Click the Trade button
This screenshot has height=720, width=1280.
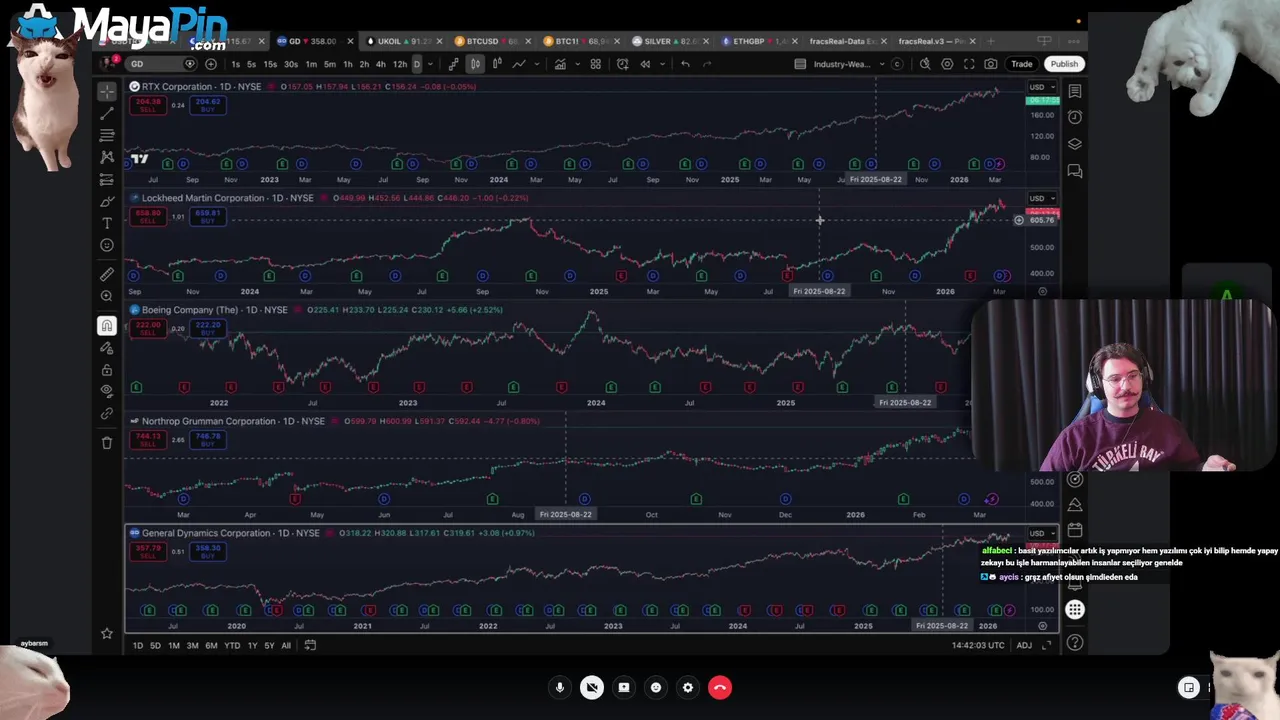point(1022,64)
